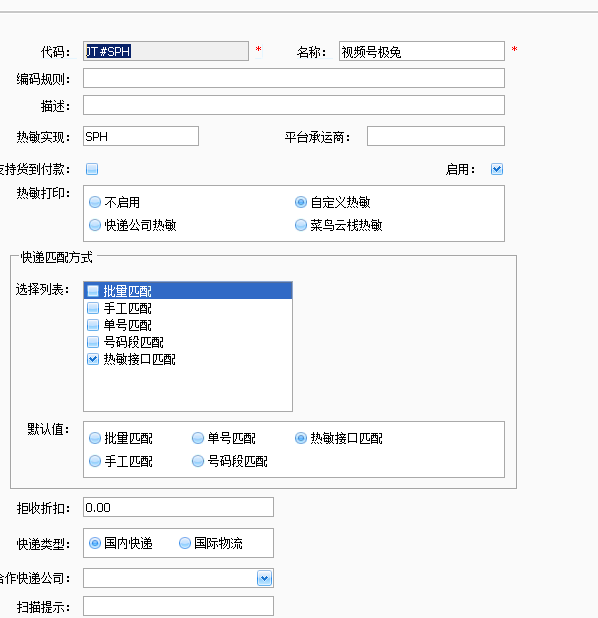Click the 平台承运商 input field
This screenshot has height=618, width=598.
tap(436, 136)
